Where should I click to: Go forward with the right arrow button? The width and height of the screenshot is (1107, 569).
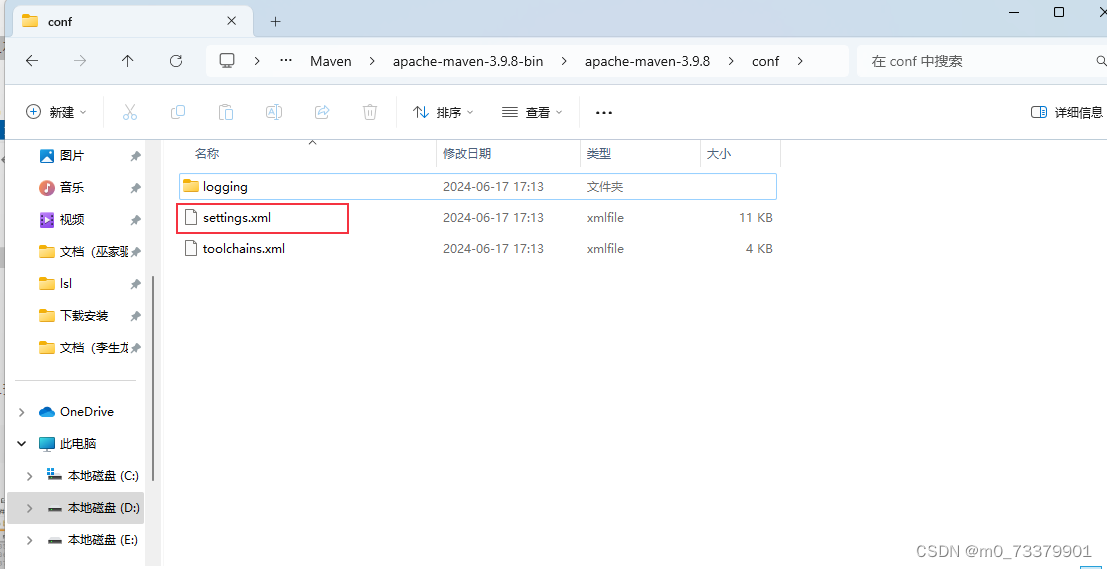click(x=80, y=61)
